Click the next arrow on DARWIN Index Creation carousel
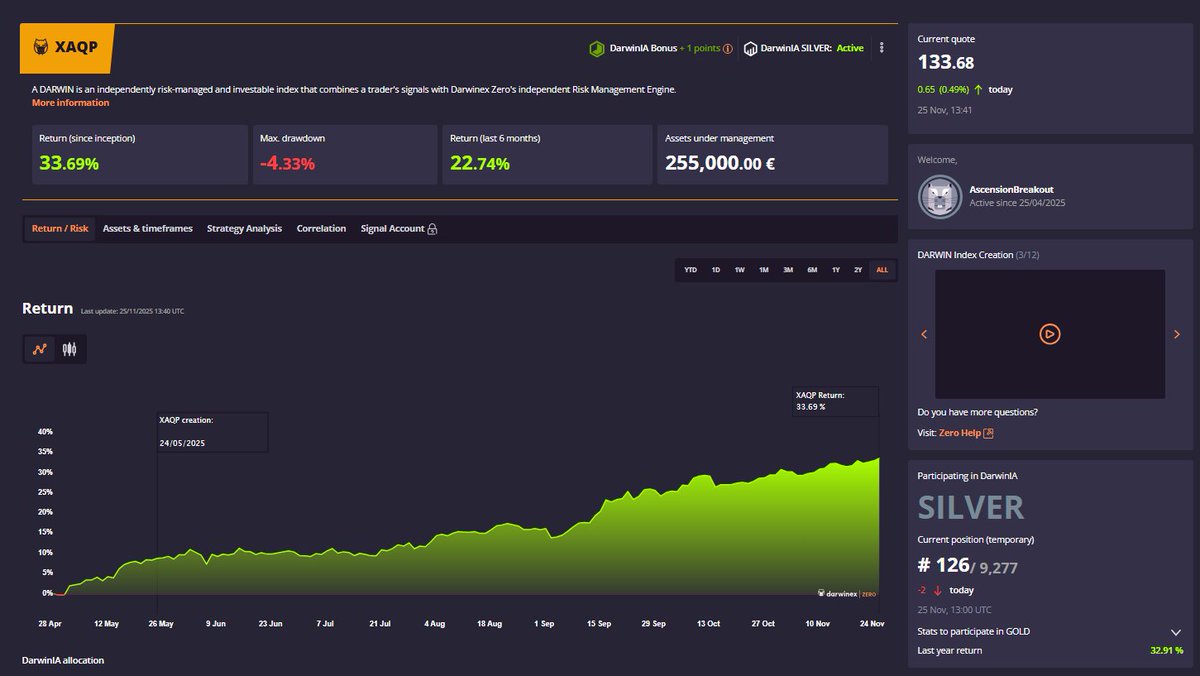The height and width of the screenshot is (676, 1200). coord(1178,334)
